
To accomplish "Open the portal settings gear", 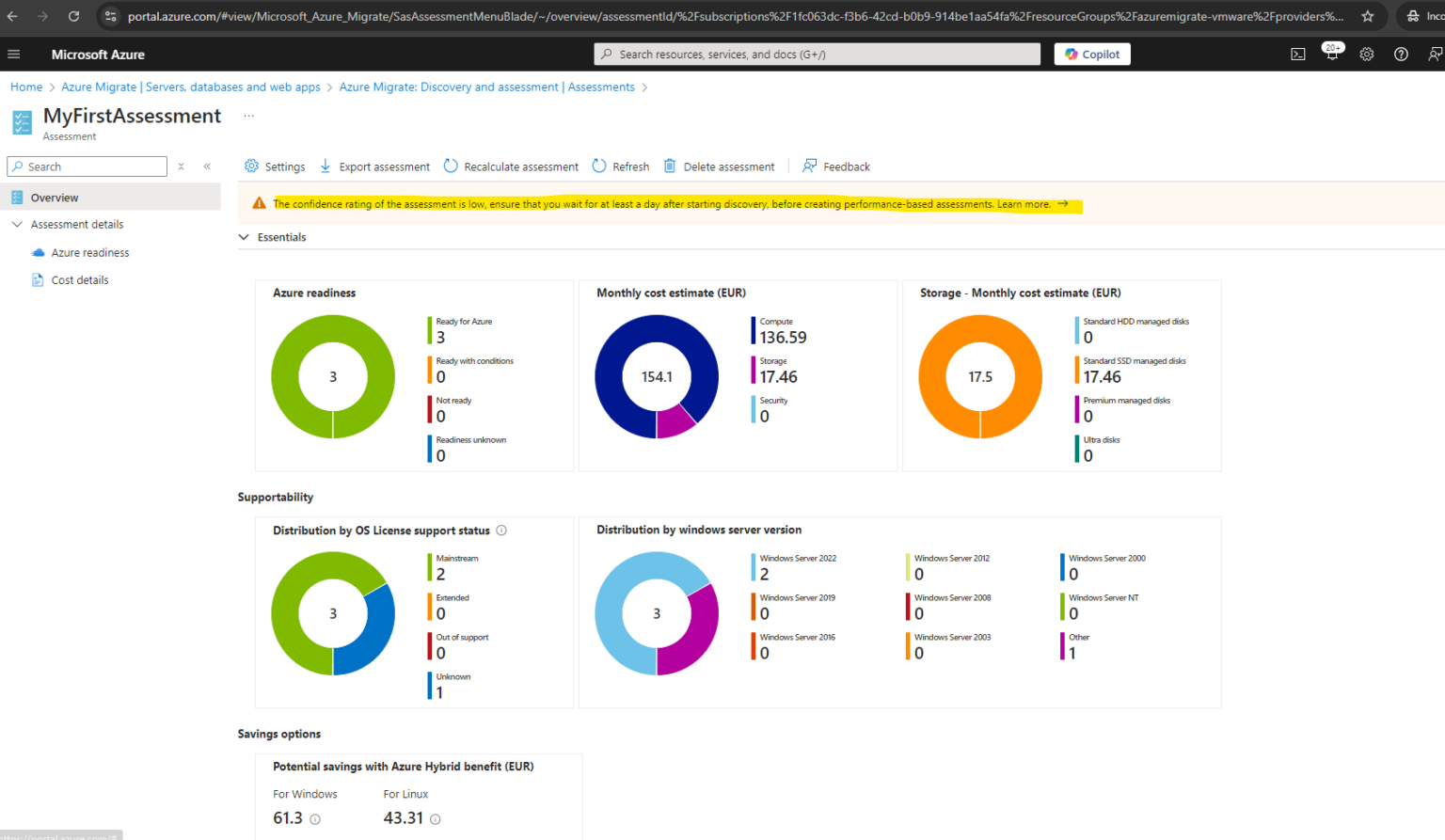I will (1366, 54).
